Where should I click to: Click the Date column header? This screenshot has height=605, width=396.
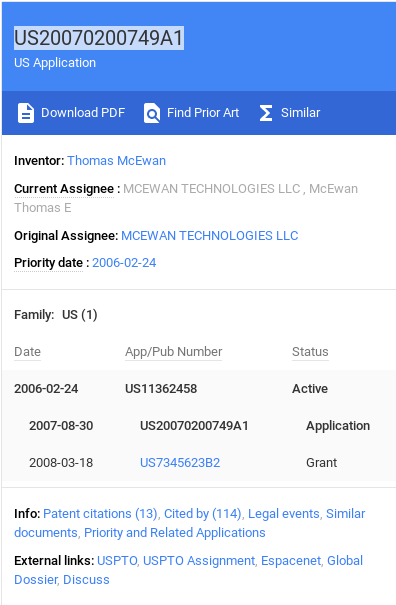click(x=27, y=352)
